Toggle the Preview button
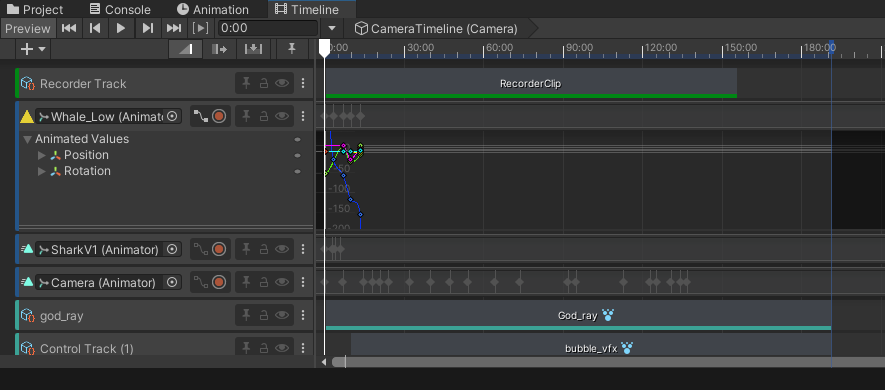This screenshot has height=390, width=885. point(28,28)
